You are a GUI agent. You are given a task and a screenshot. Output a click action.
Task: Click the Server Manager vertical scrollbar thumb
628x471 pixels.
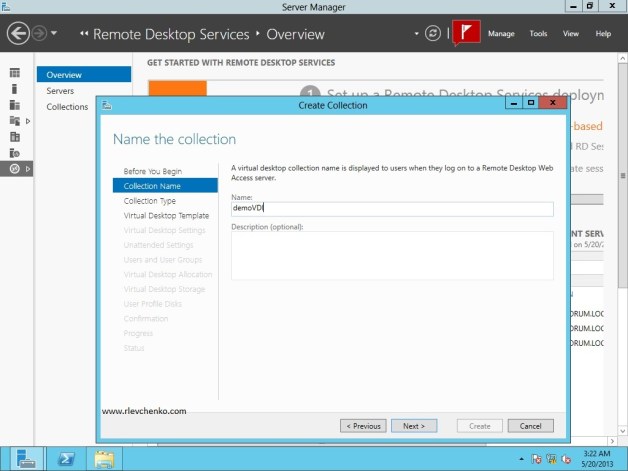[x=623, y=175]
